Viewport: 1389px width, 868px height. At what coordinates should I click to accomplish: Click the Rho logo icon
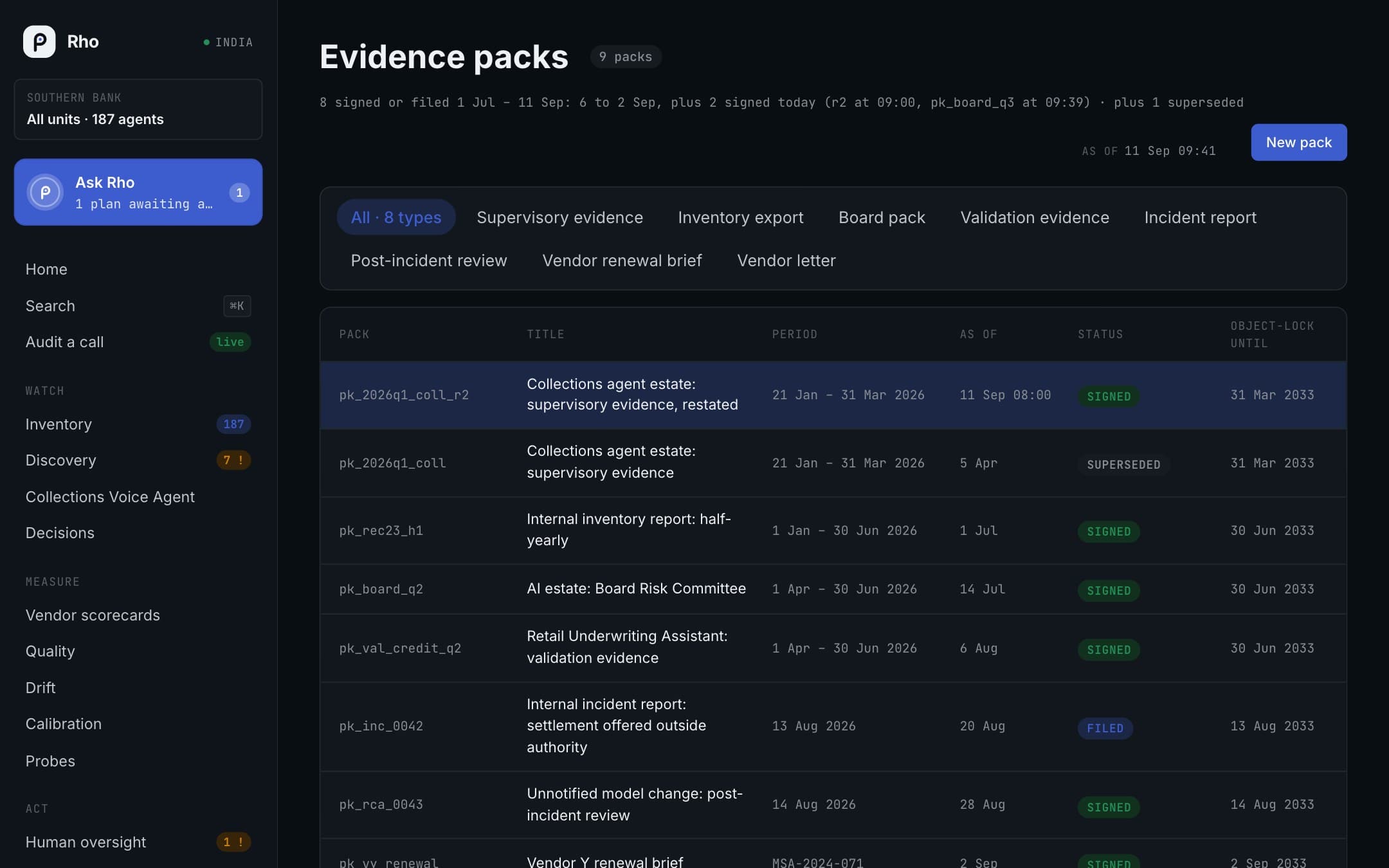tap(39, 42)
